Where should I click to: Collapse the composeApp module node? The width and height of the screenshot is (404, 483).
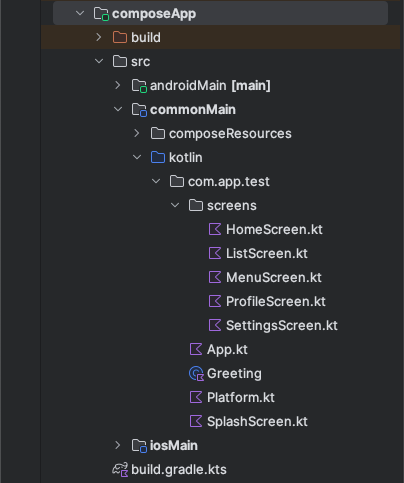[x=80, y=13]
